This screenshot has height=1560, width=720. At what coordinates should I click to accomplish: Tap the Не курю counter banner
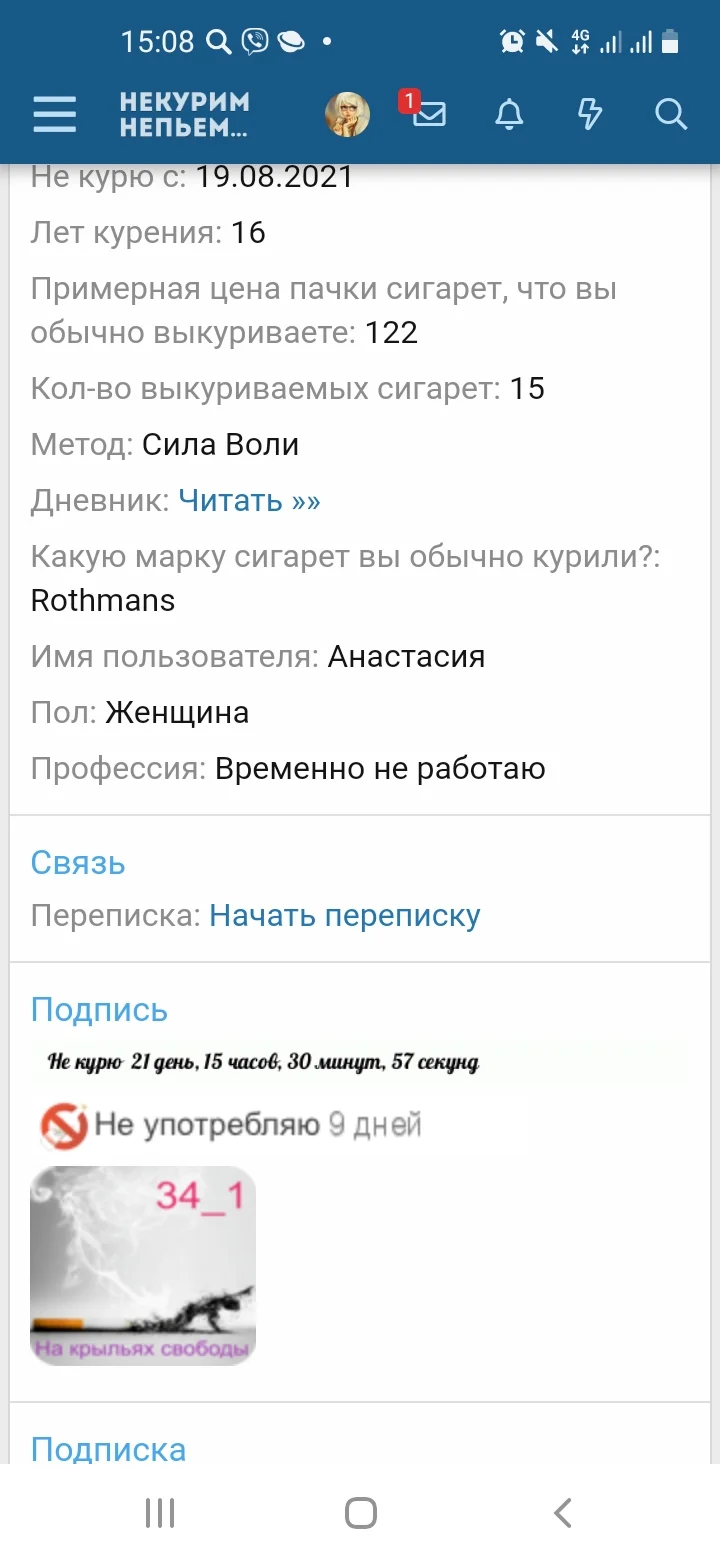pyautogui.click(x=256, y=1064)
